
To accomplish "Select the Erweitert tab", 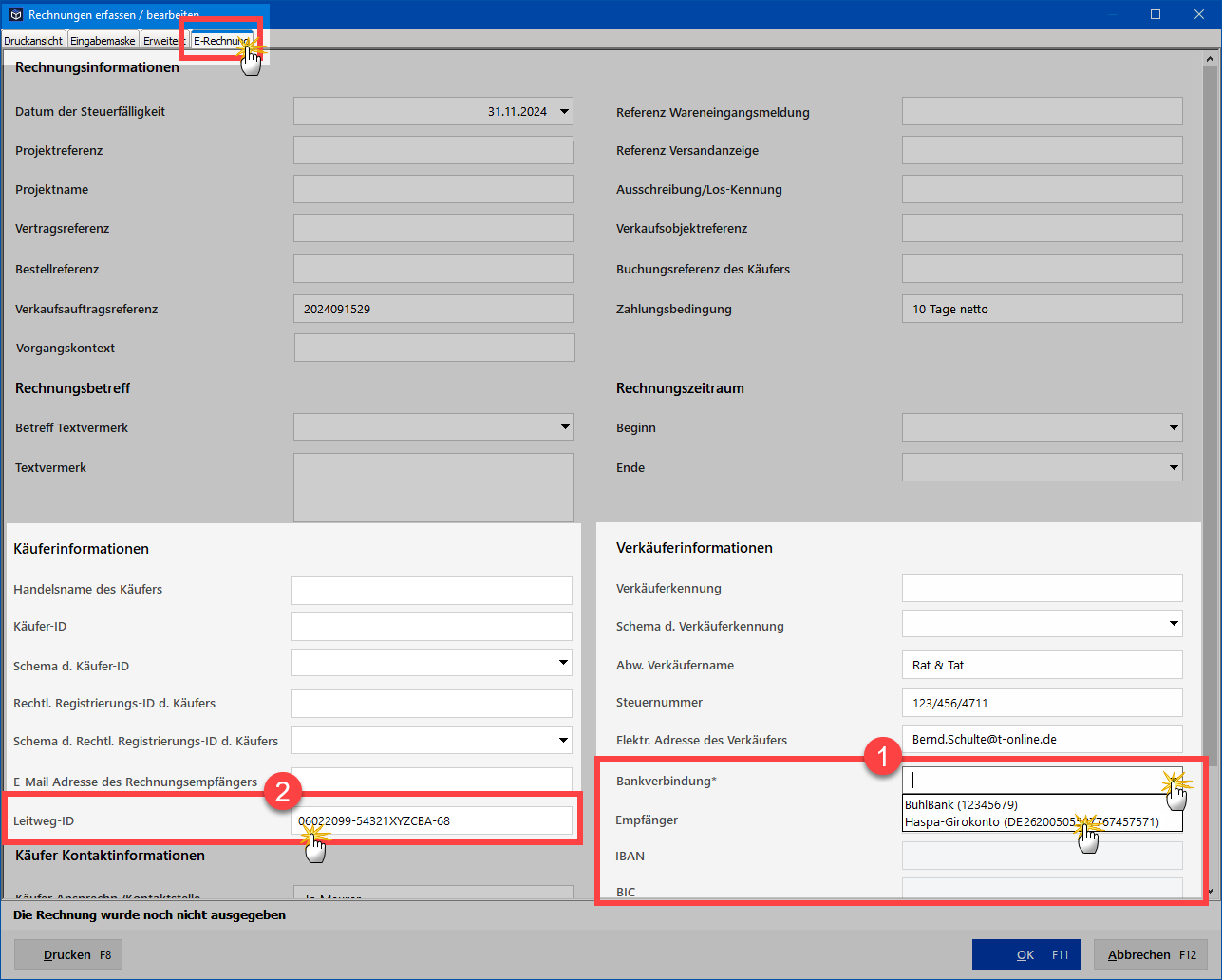I will [164, 41].
